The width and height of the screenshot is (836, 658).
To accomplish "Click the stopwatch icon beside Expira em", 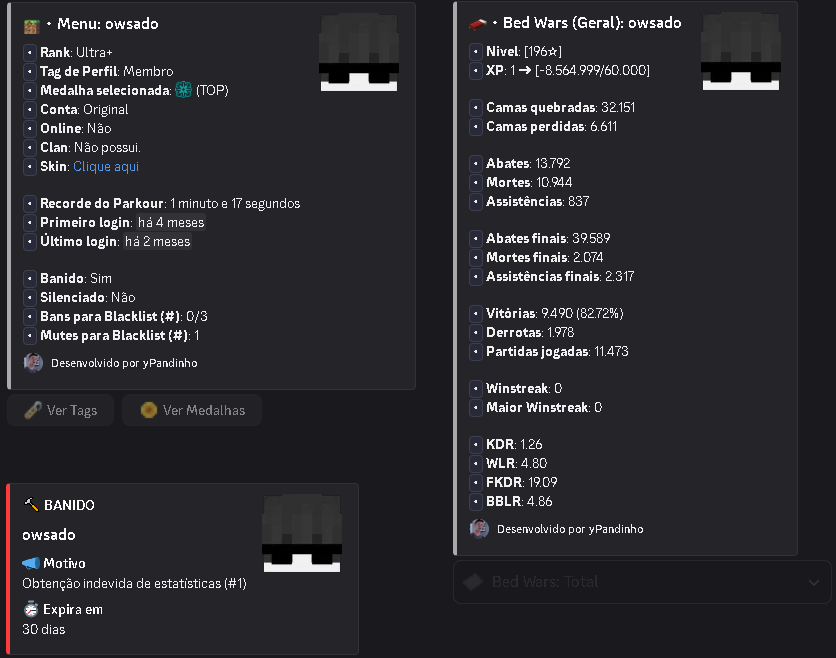I will [31, 609].
